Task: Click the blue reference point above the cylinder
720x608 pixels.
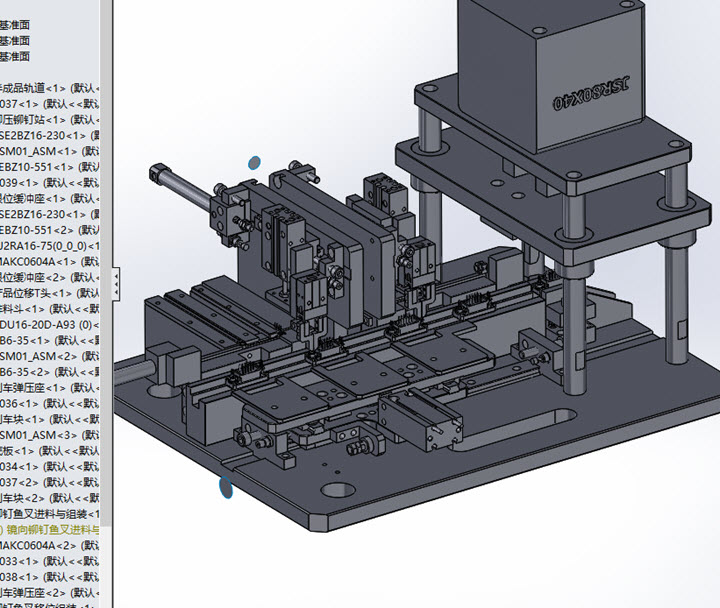Action: click(254, 161)
